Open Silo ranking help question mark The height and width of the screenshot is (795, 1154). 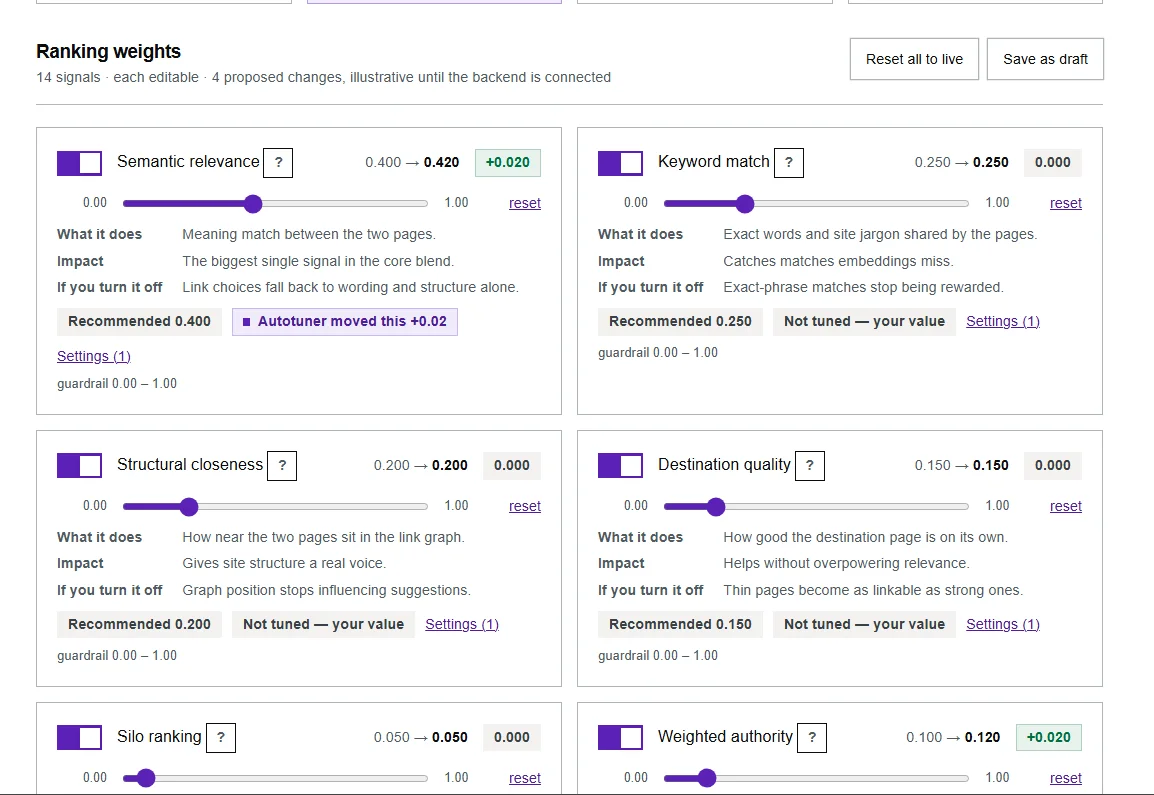221,738
